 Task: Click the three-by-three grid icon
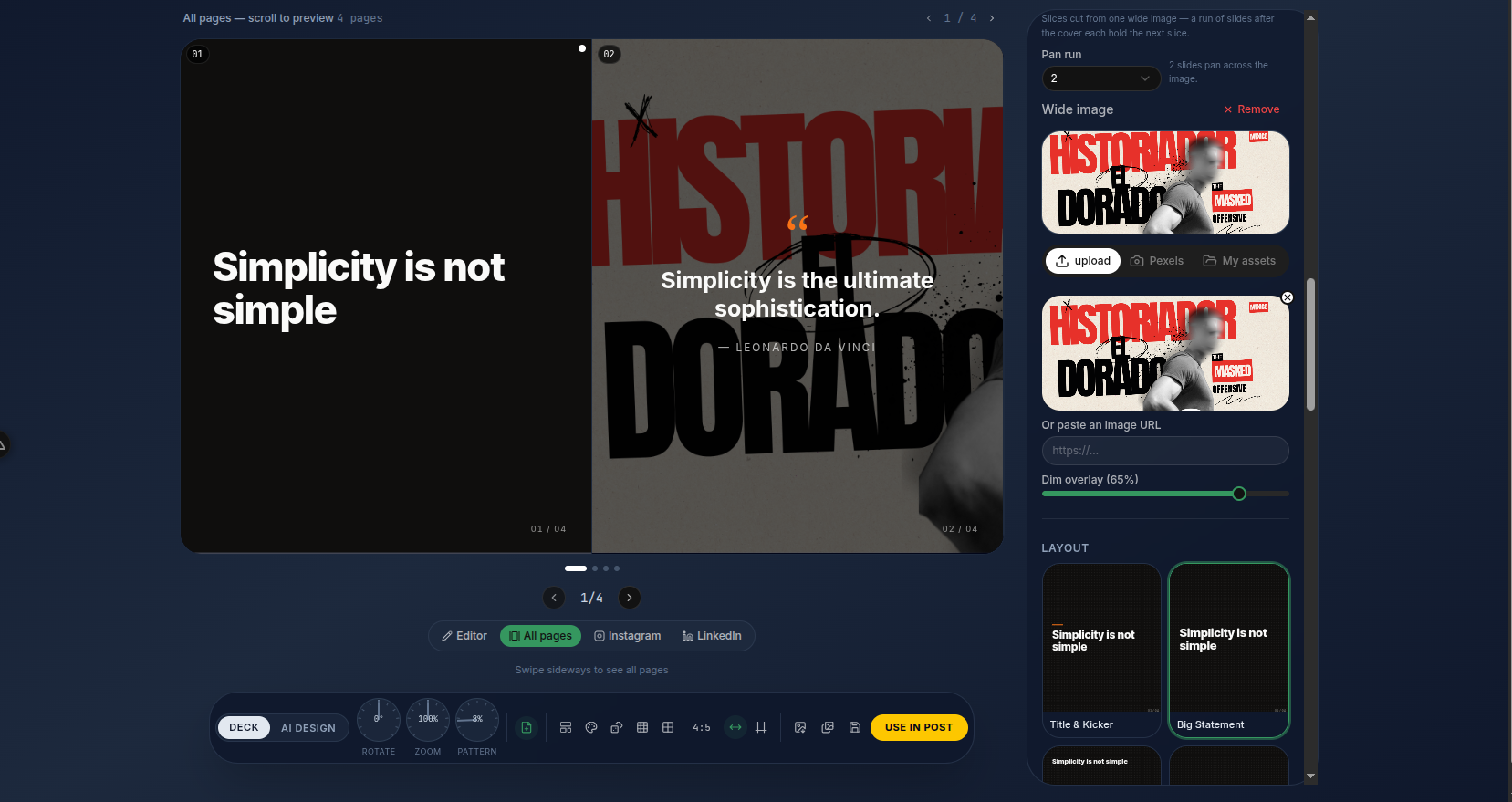tap(642, 727)
